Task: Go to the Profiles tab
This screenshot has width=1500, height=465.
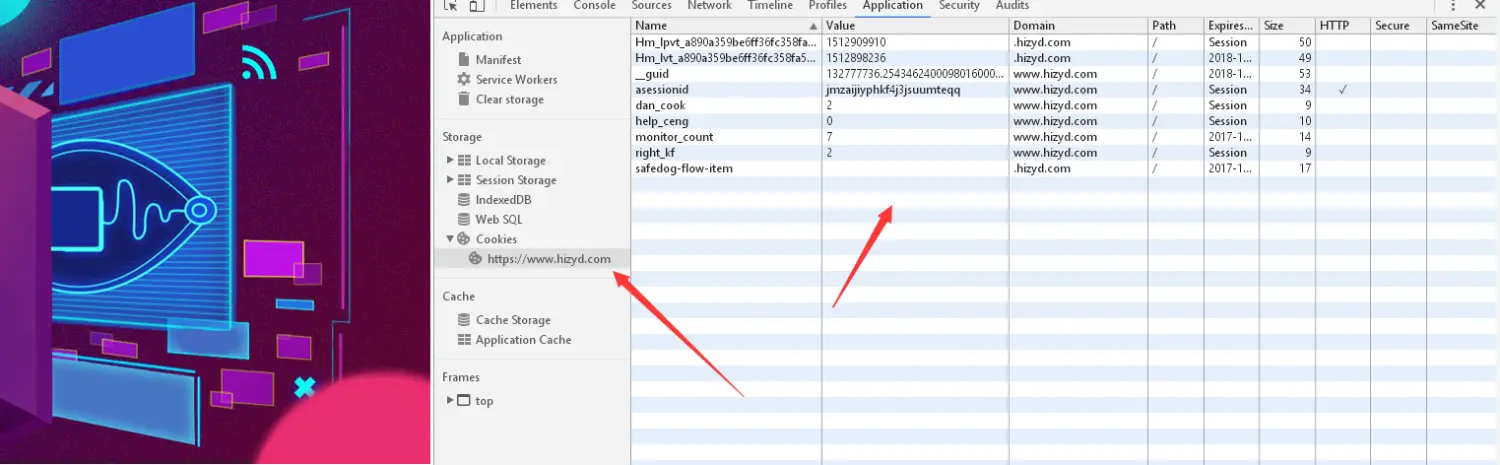Action: point(828,5)
